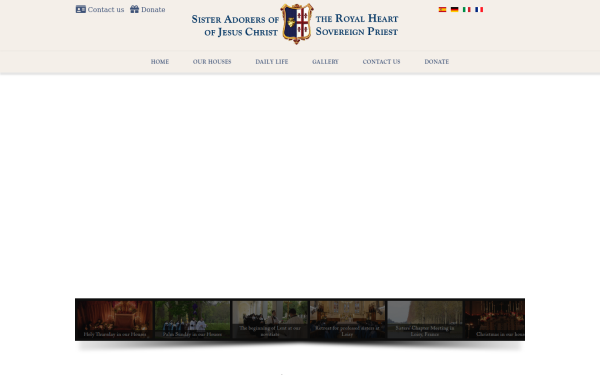The image size is (600, 375).
Task: Select Donate in the navigation bar
Action: pyautogui.click(x=437, y=62)
